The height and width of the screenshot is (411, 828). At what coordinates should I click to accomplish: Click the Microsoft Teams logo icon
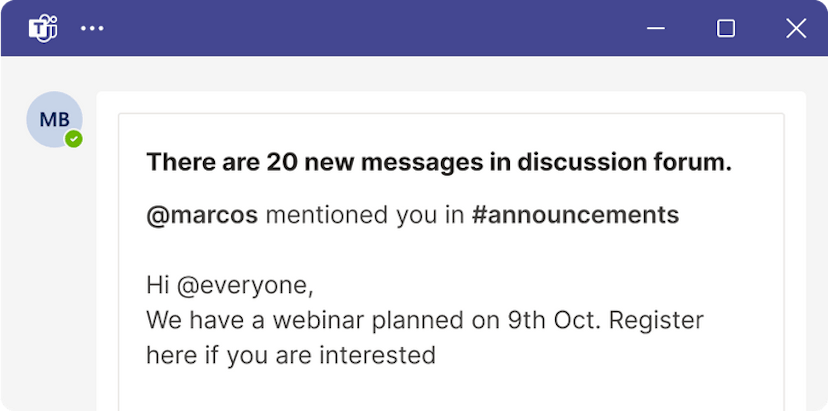pyautogui.click(x=43, y=28)
